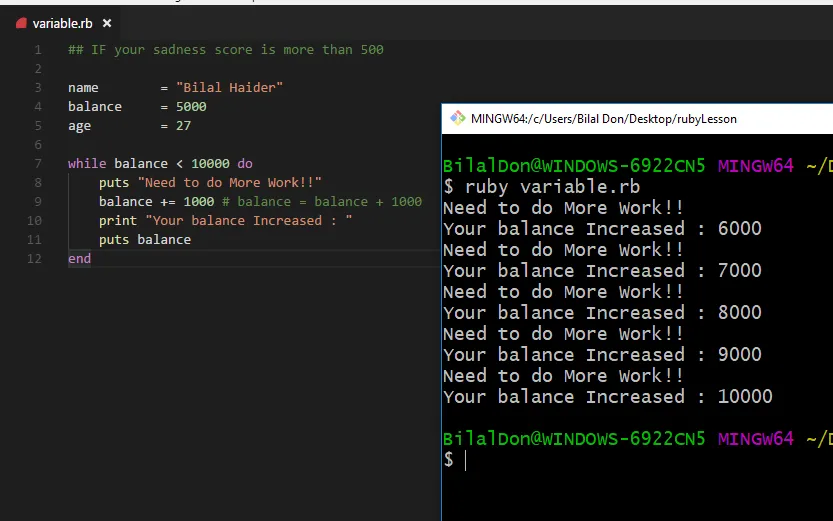Screen dimensions: 833x521
Task: Click terminal output 'Your balance Increased : 9000'
Action: click(x=602, y=355)
